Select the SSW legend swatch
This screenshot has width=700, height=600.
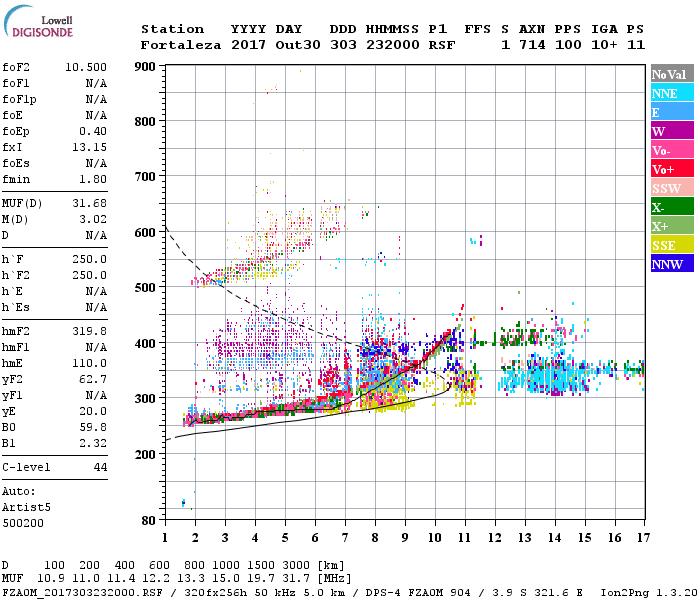pyautogui.click(x=672, y=188)
